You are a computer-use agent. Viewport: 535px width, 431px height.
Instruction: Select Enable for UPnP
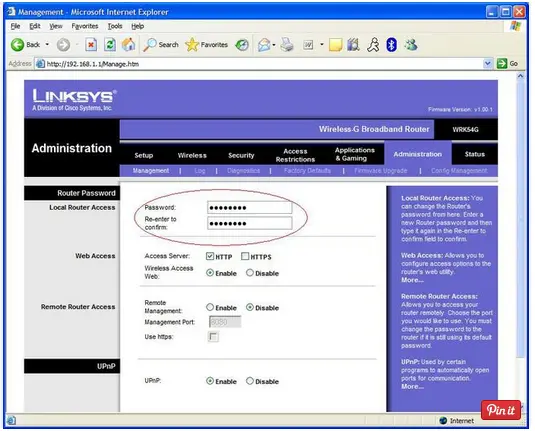210,381
